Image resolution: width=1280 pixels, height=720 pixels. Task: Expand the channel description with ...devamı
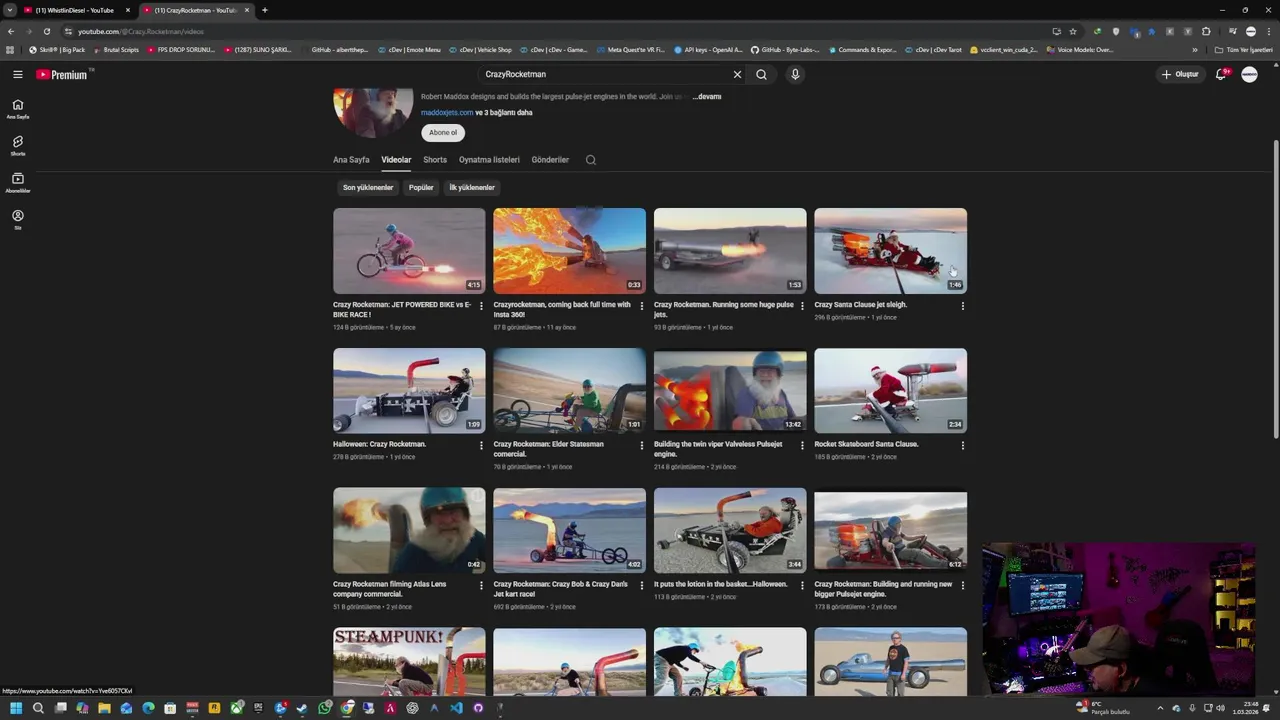point(707,97)
